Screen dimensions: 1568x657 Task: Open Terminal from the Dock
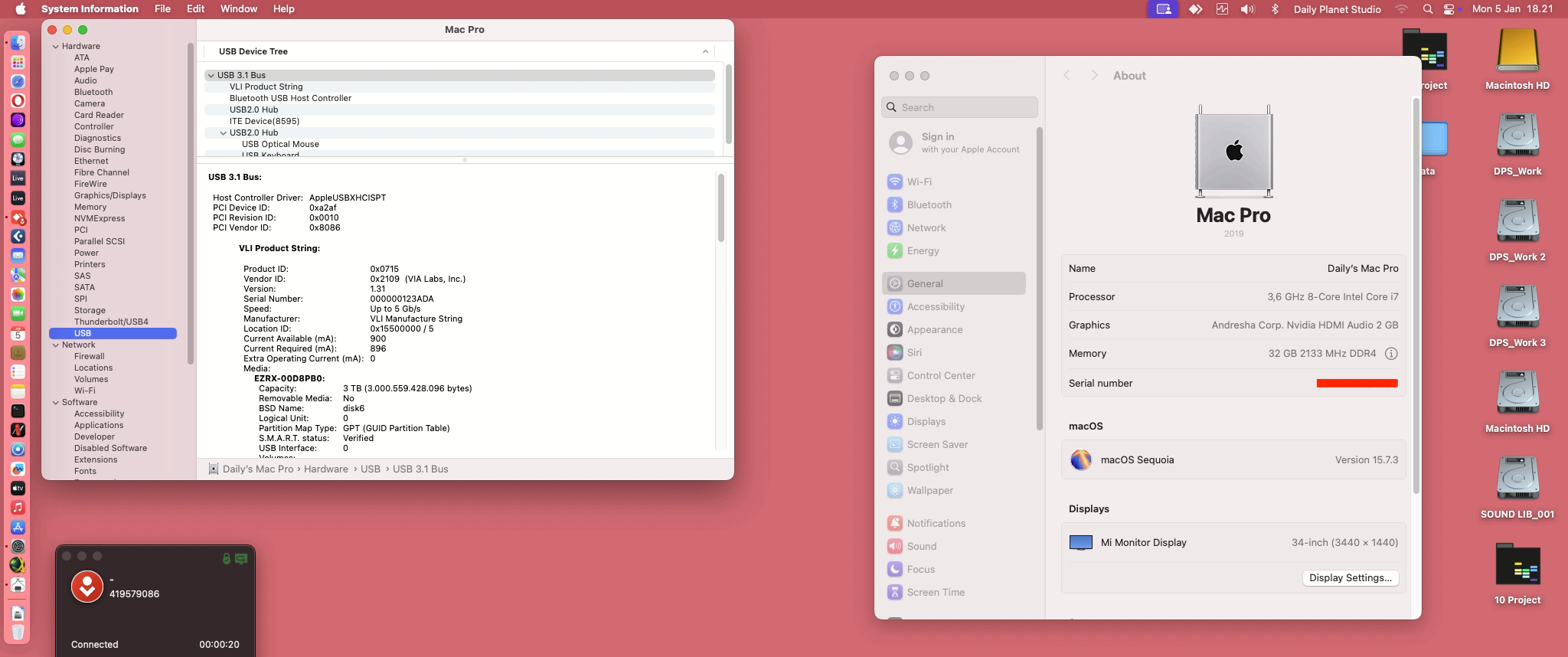18,410
